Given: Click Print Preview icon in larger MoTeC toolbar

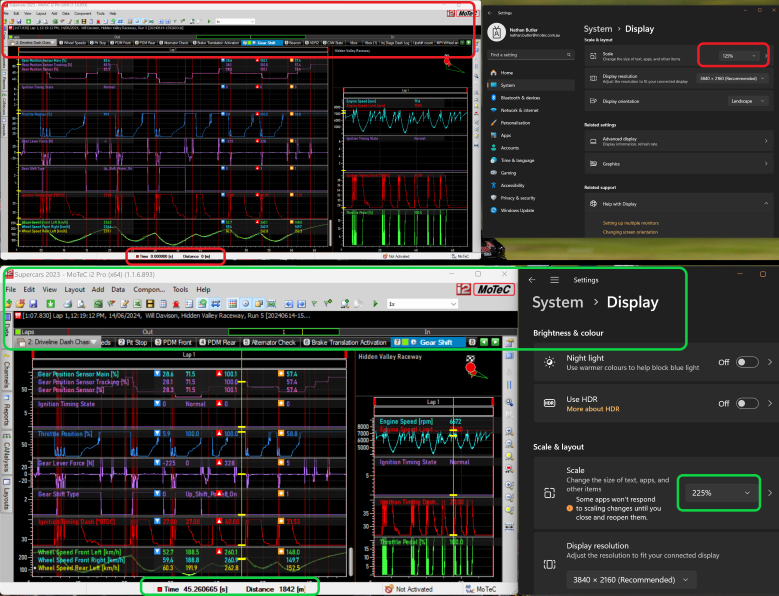Looking at the screenshot, I should coord(81,303).
